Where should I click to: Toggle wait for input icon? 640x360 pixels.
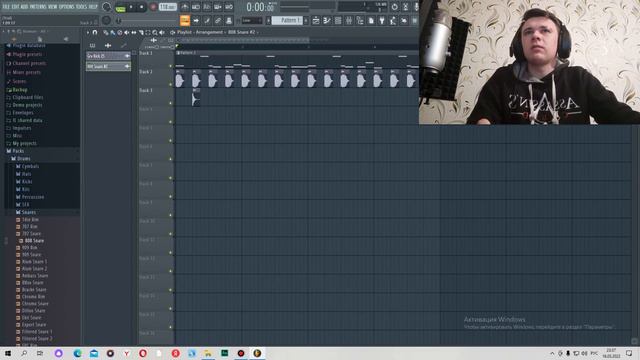pyautogui.click(x=196, y=7)
